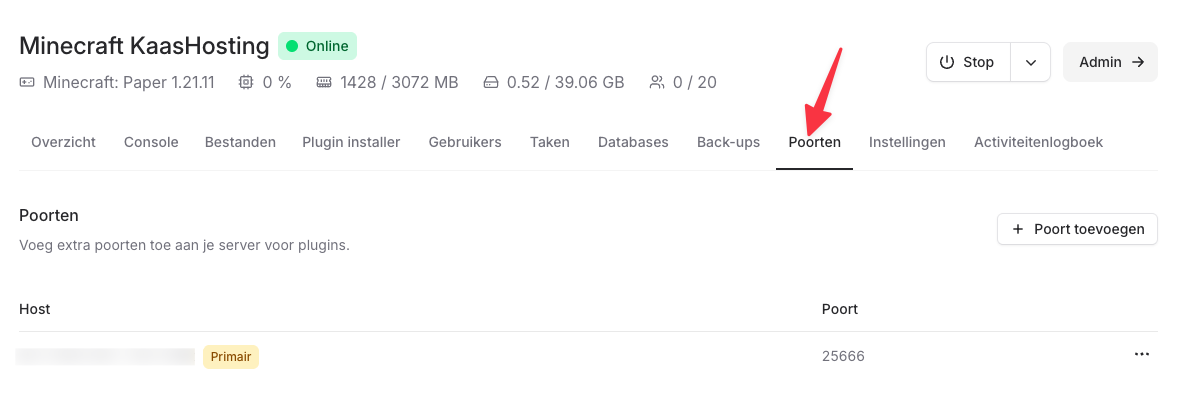The image size is (1181, 415).
Task: Click the game controller icon near Minecraft: Paper
Action: 27,82
